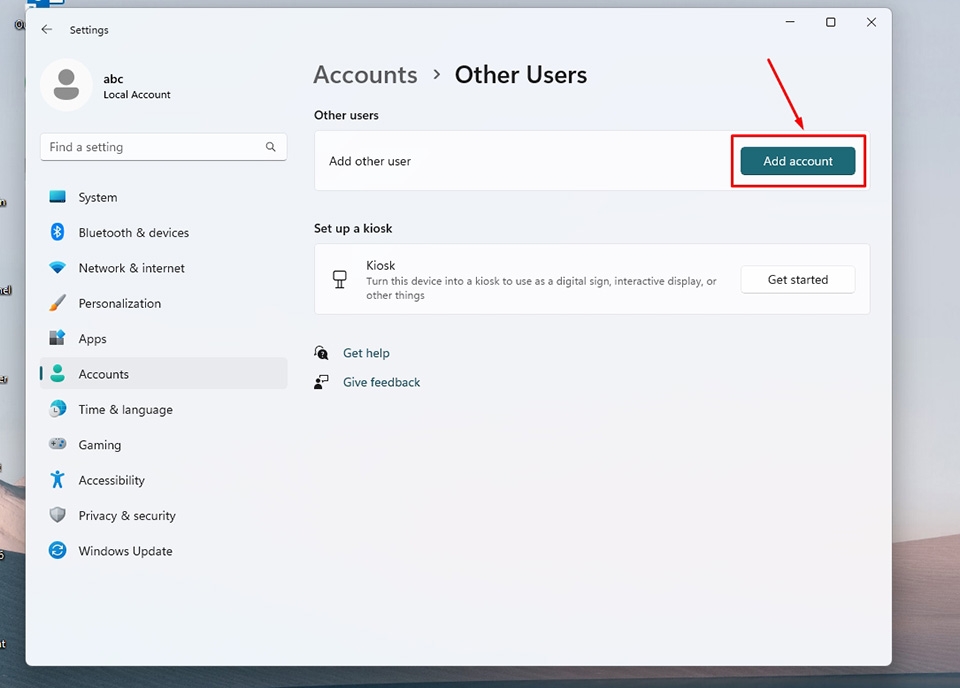Image resolution: width=960 pixels, height=688 pixels.
Task: Click the Kiosk stand icon
Action: click(x=340, y=280)
